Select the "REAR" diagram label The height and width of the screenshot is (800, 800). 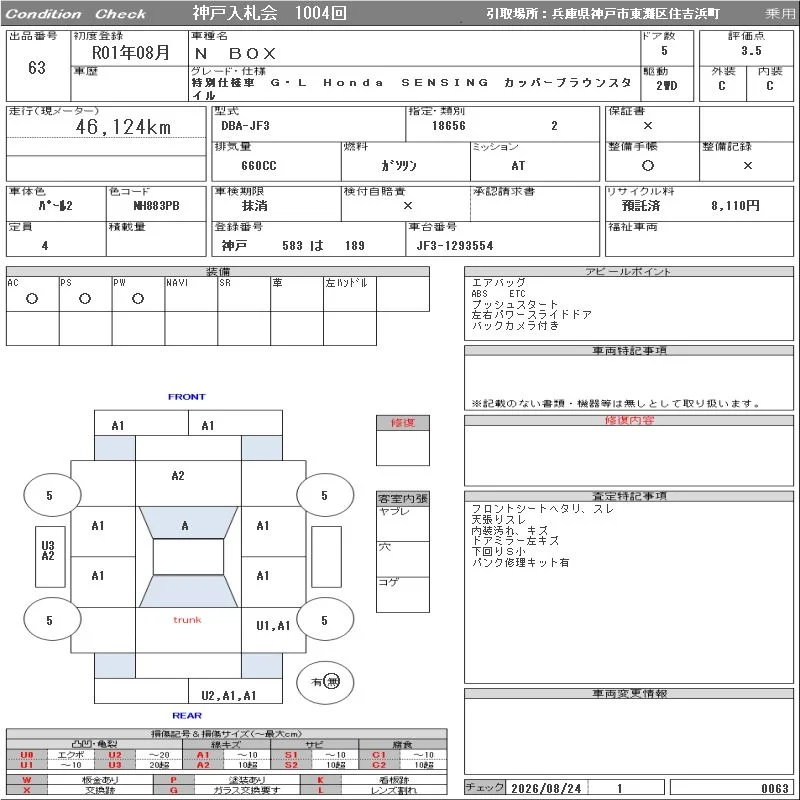[187, 715]
